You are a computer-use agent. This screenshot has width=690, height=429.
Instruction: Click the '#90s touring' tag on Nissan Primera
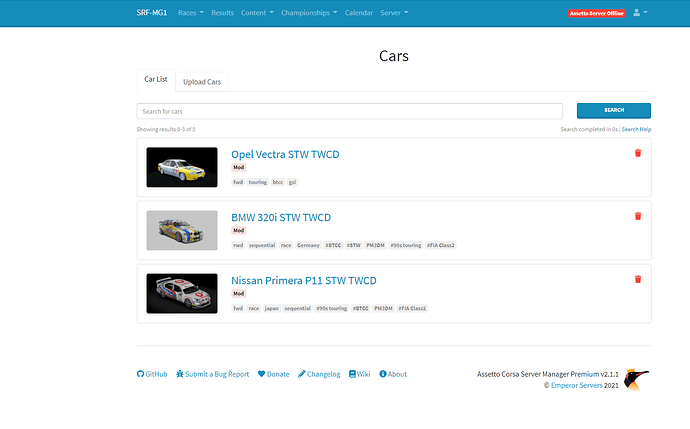pyautogui.click(x=331, y=308)
